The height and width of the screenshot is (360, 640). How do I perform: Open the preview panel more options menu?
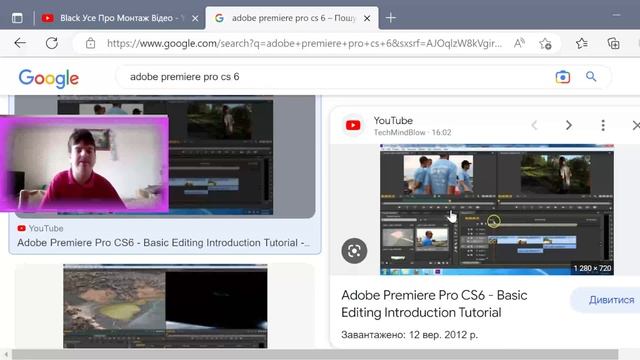pos(603,125)
